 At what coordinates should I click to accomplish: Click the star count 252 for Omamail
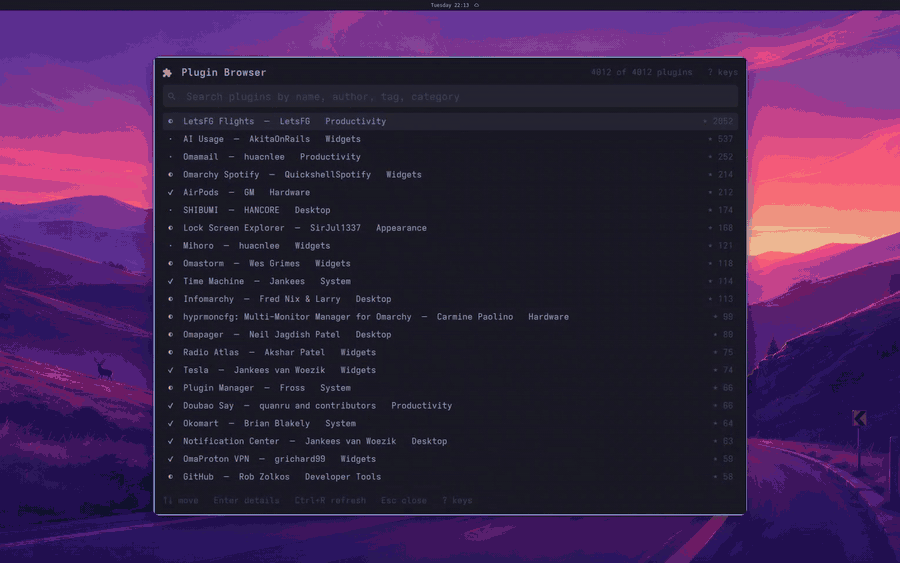pos(721,157)
